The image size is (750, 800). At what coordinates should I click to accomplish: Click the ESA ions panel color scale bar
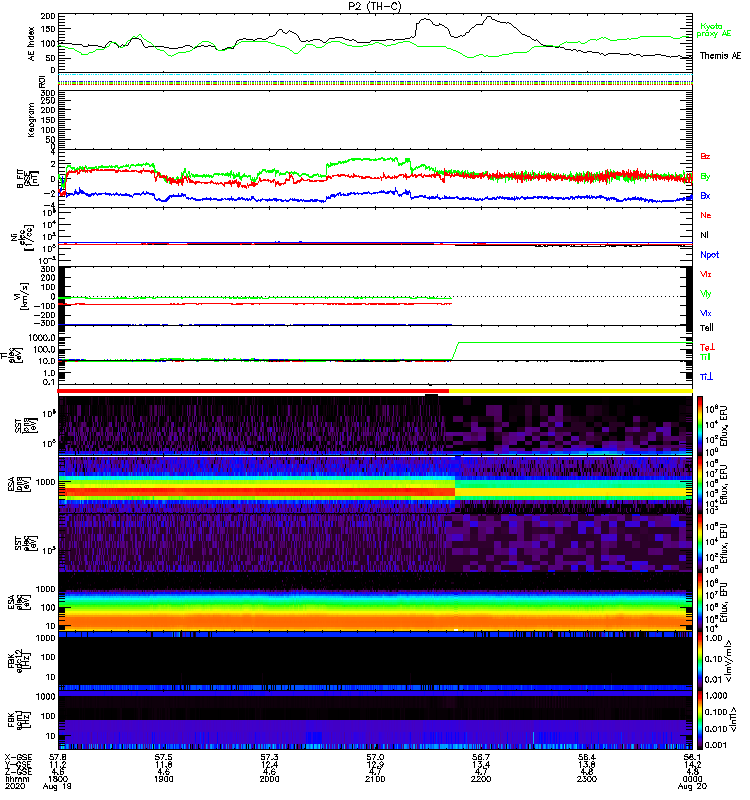(x=700, y=484)
